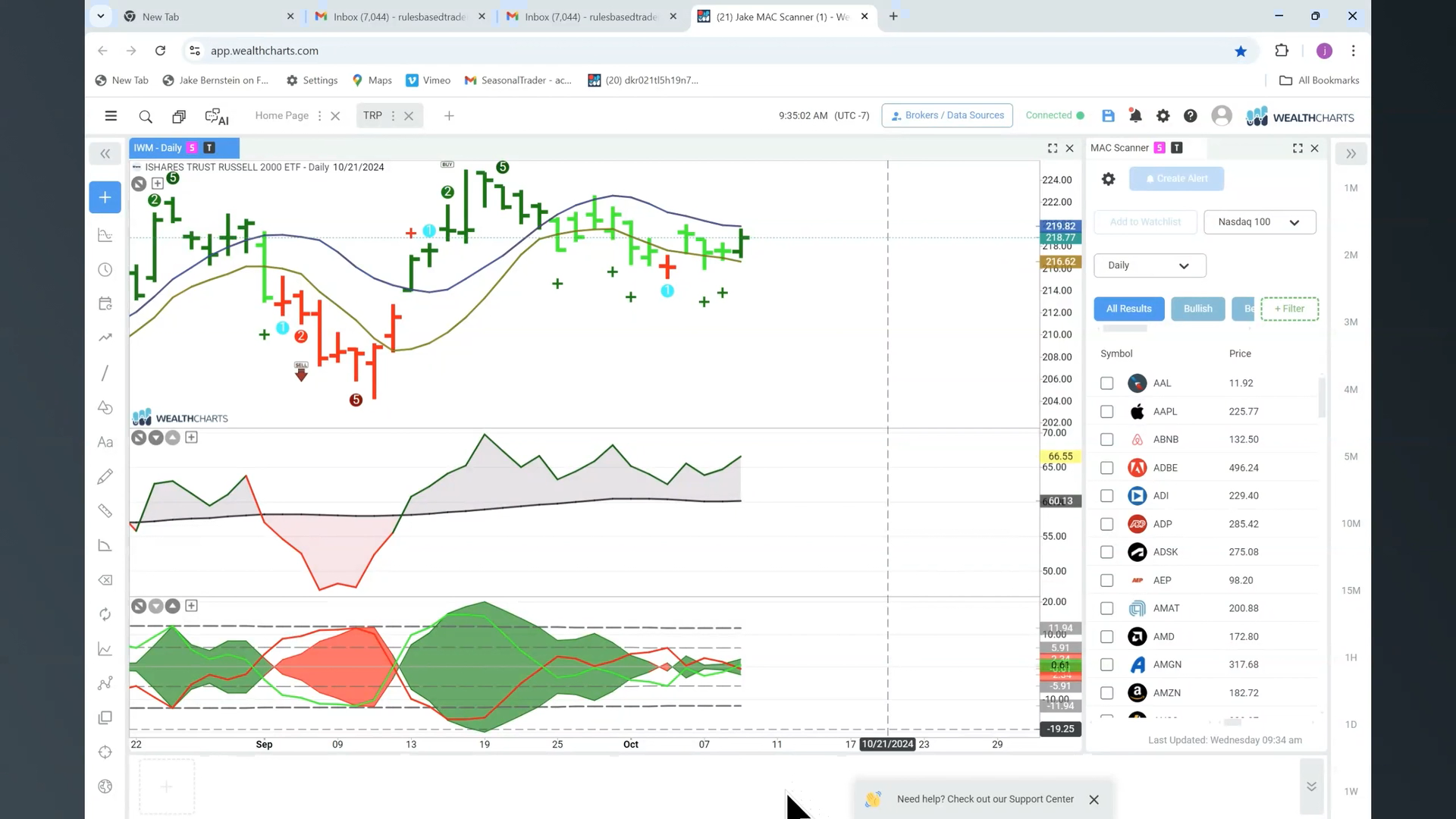Switch to New Tab browser tab
The image size is (1456, 819).
209,17
